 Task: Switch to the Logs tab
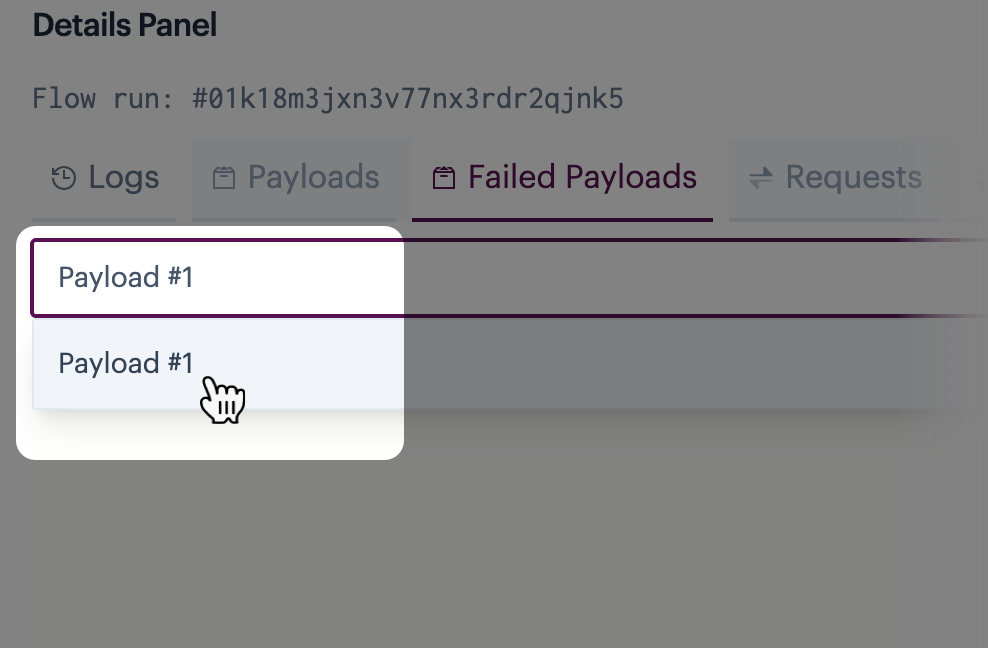point(104,179)
